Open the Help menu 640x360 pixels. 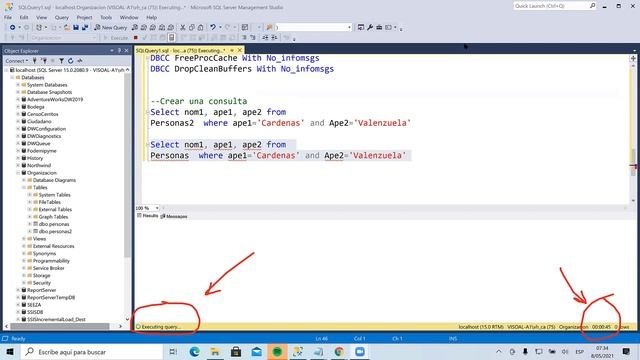point(151,18)
